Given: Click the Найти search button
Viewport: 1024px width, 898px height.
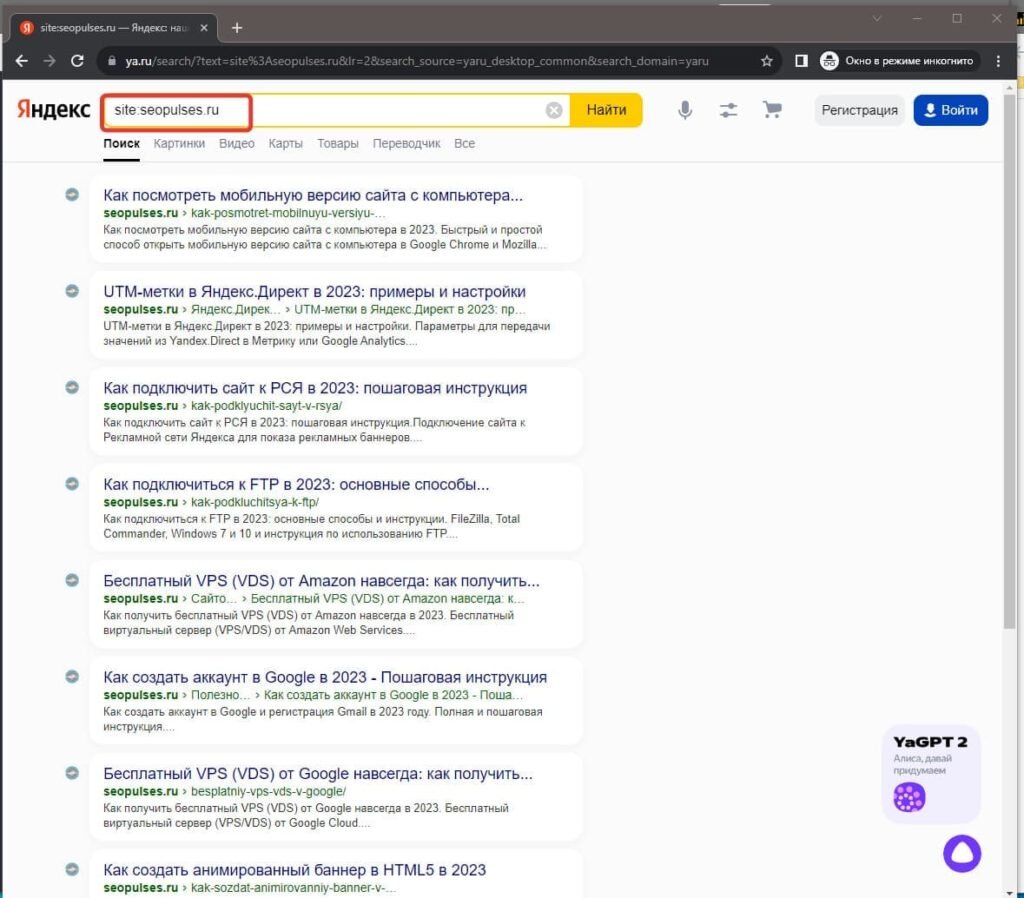Looking at the screenshot, I should click(606, 110).
